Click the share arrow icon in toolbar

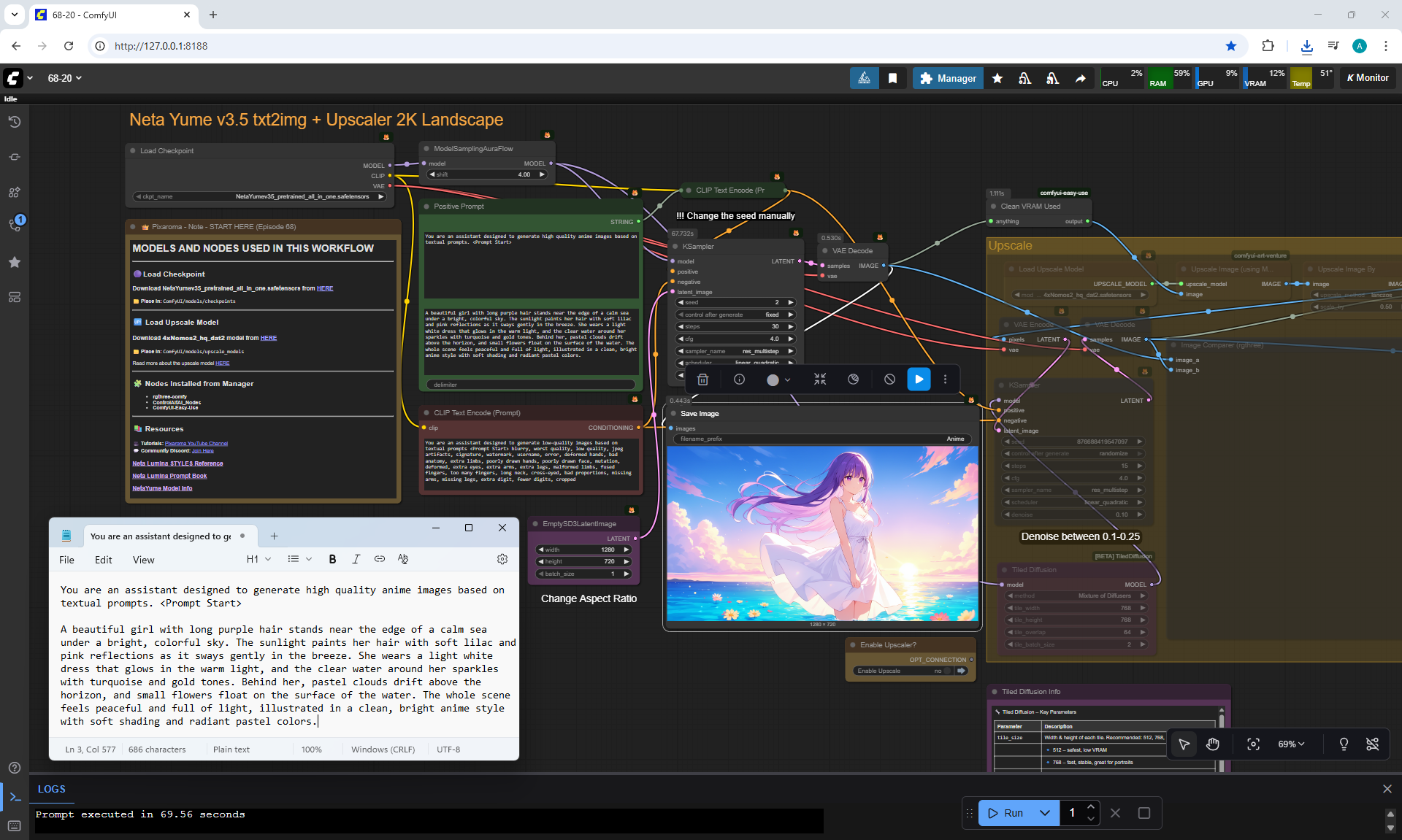click(1080, 78)
